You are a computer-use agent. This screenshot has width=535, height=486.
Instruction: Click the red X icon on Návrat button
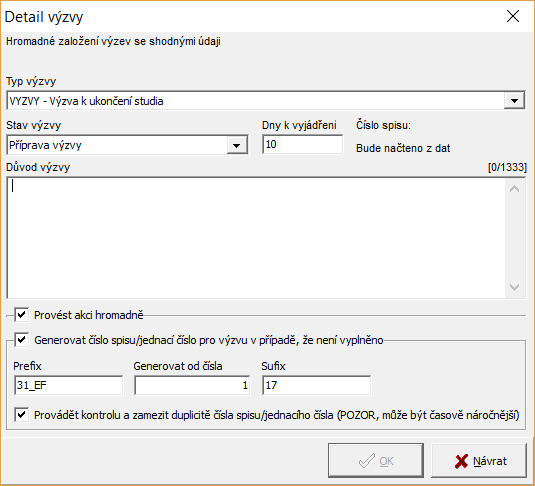point(461,461)
